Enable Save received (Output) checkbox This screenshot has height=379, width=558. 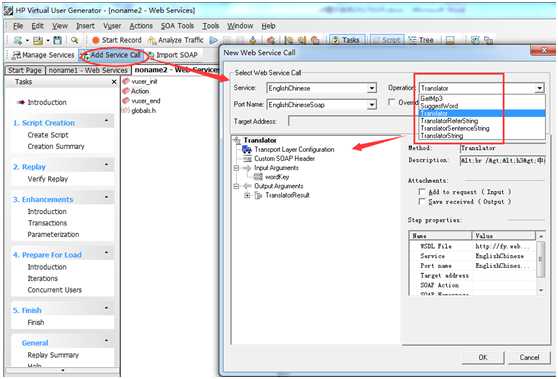pos(422,202)
